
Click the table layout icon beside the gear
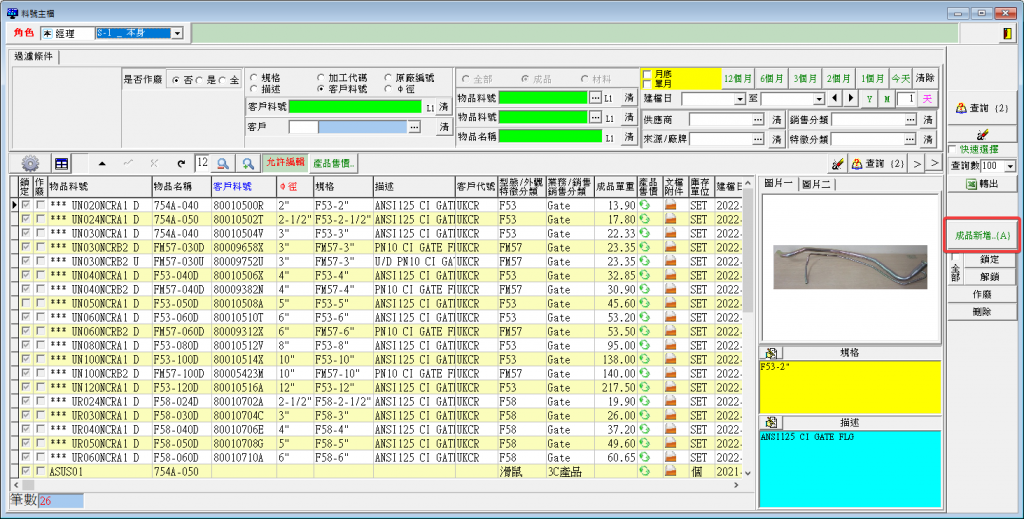point(61,163)
